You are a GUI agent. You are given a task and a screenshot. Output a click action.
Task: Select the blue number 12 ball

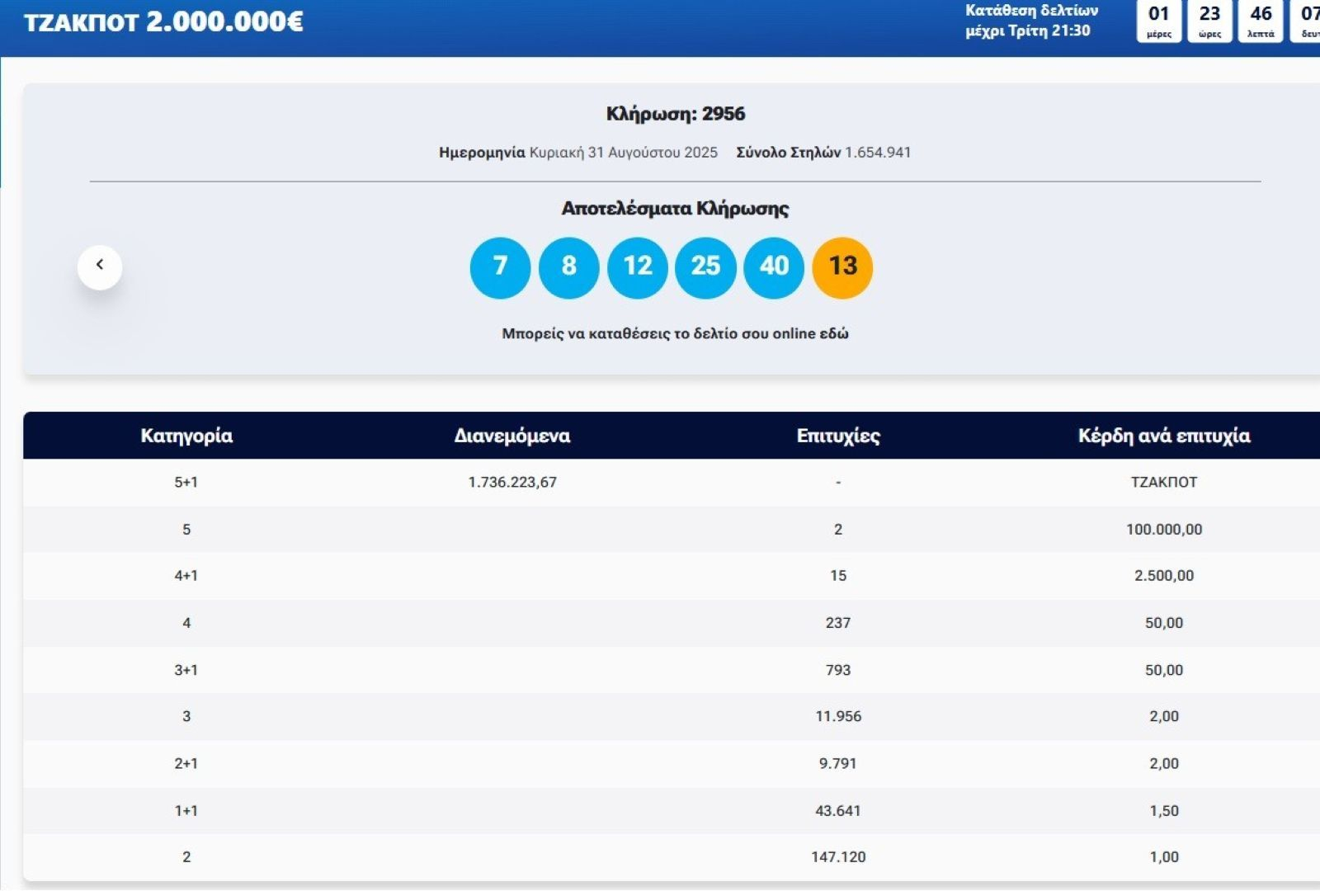click(x=637, y=267)
